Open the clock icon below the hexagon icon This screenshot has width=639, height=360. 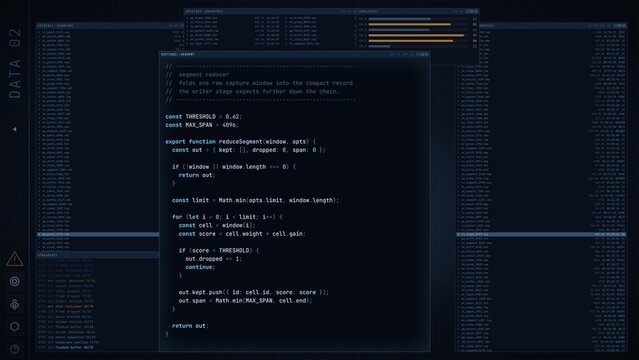(15, 349)
